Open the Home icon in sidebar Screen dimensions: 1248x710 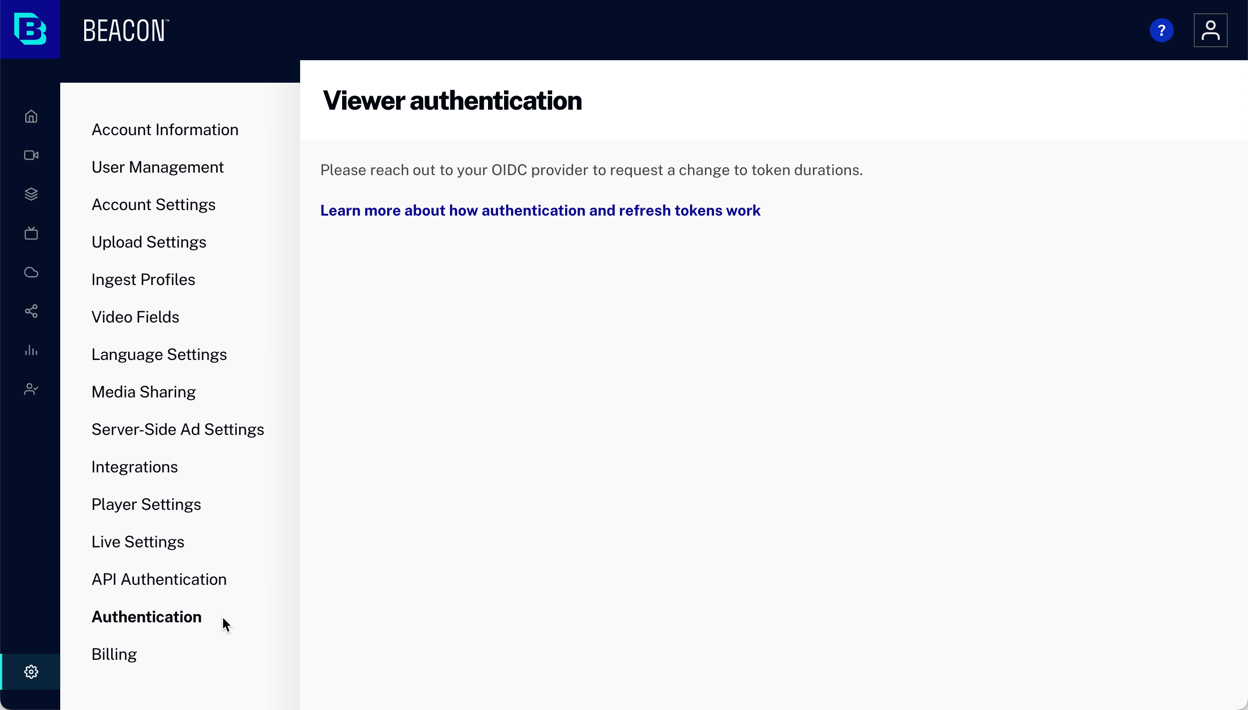click(31, 117)
